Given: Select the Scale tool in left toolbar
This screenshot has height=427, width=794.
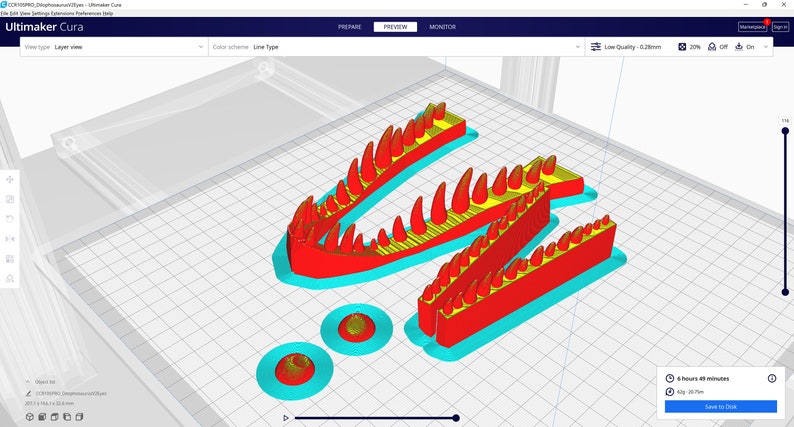Looking at the screenshot, I should coord(10,200).
